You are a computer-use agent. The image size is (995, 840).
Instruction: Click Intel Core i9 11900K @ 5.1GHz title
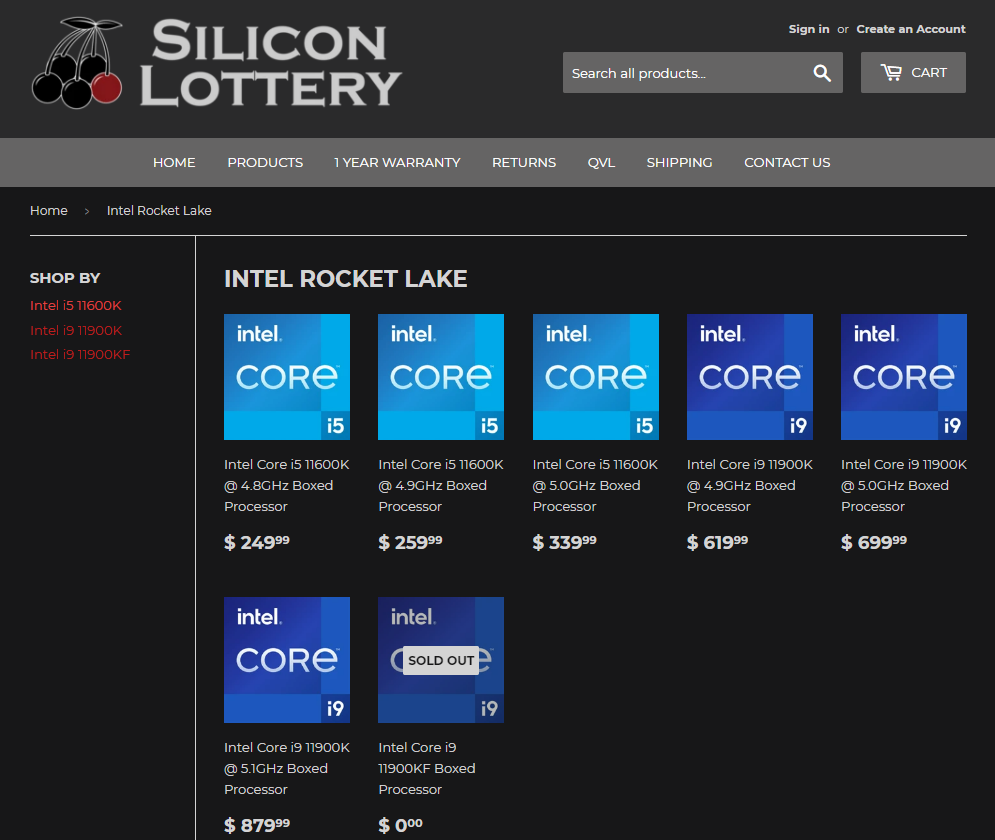287,768
